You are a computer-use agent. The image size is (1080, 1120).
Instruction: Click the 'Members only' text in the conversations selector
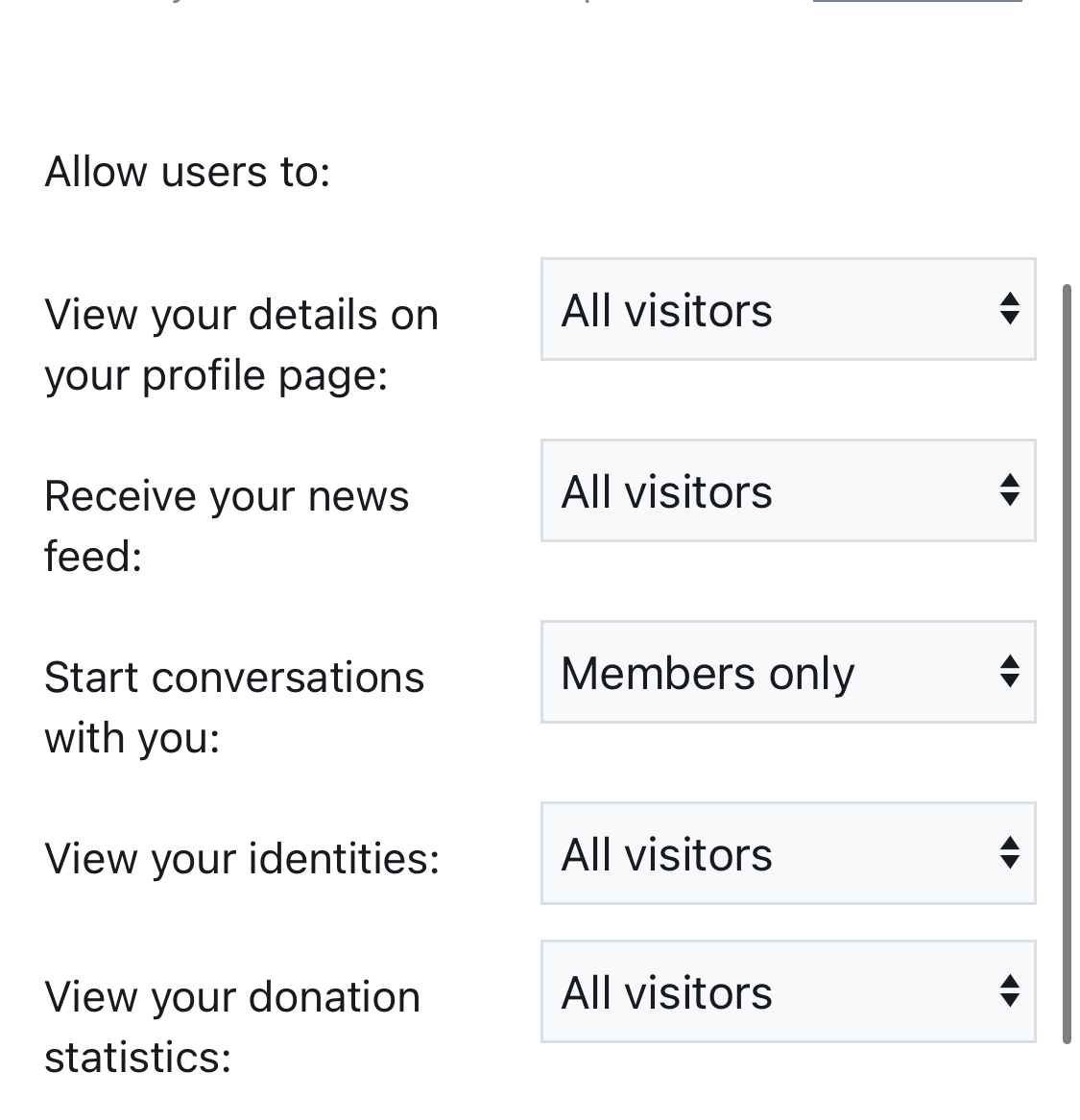(708, 674)
